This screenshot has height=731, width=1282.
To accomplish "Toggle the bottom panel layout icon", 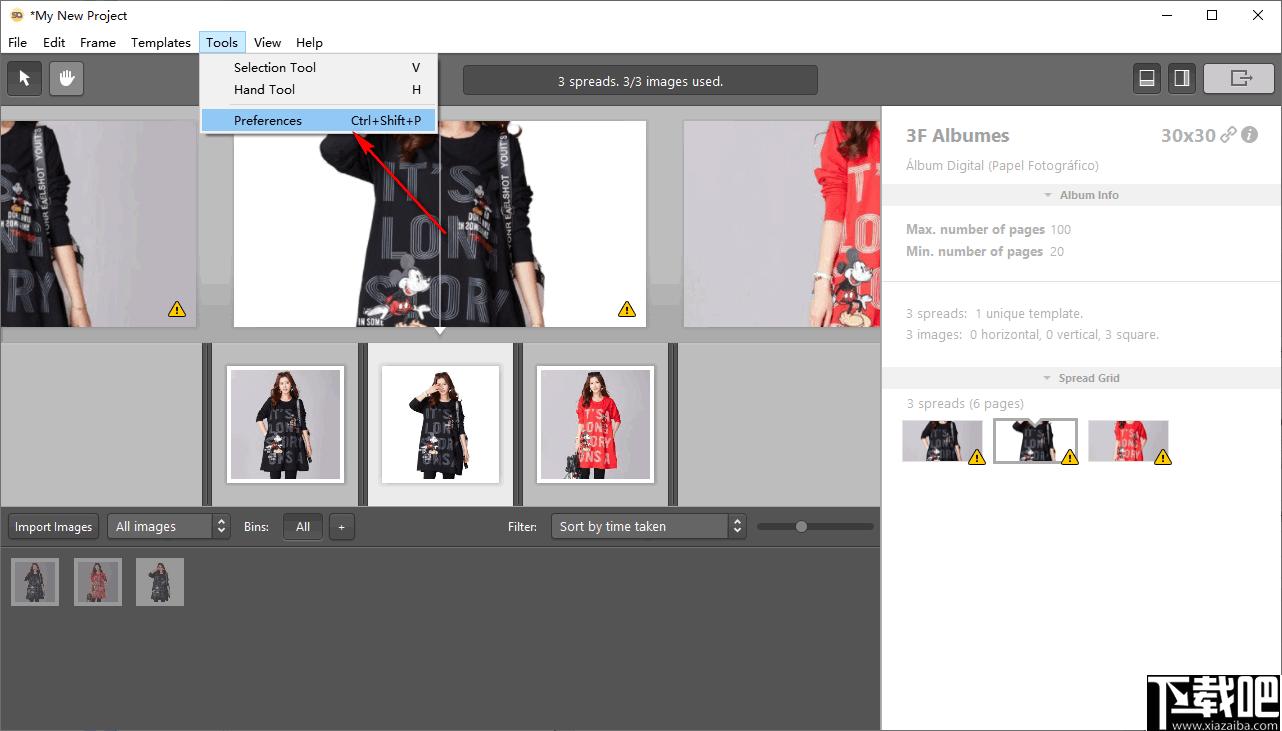I will point(1147,79).
